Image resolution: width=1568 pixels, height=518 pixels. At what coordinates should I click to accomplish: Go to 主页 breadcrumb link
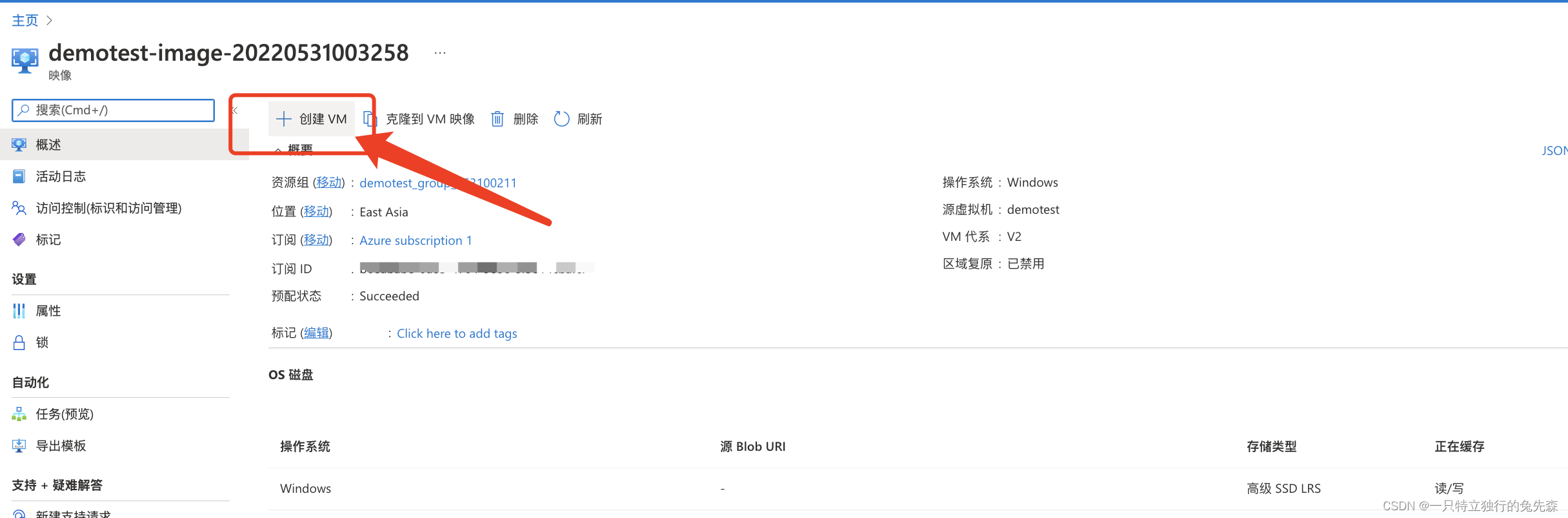(25, 21)
